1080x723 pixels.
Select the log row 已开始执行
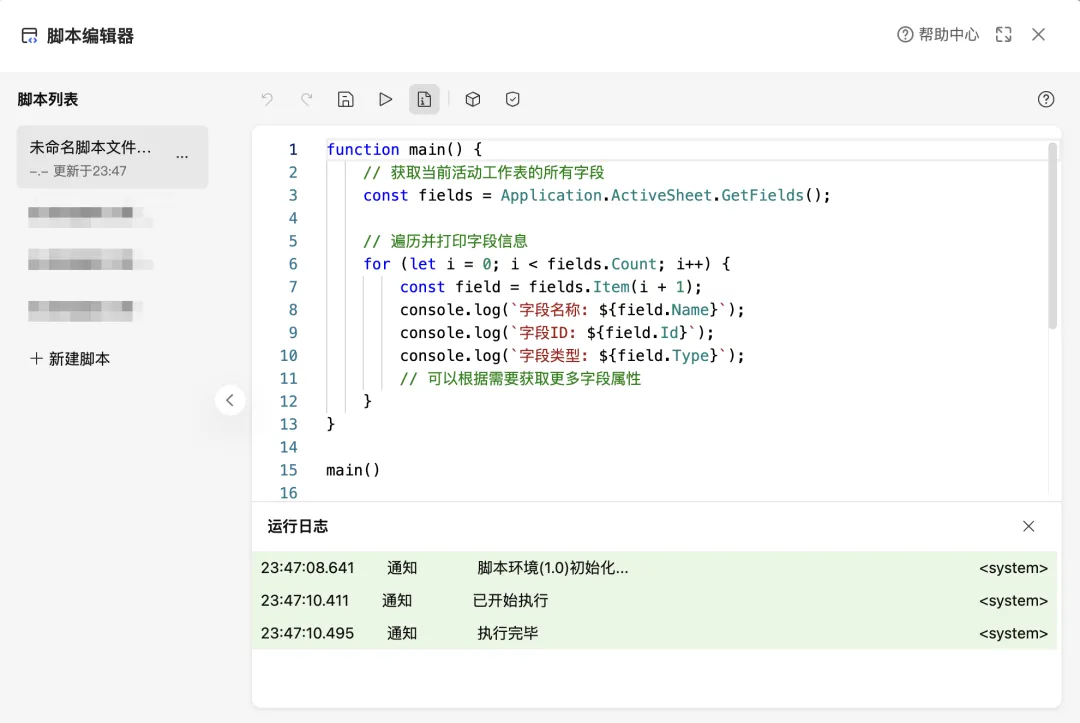[654, 600]
